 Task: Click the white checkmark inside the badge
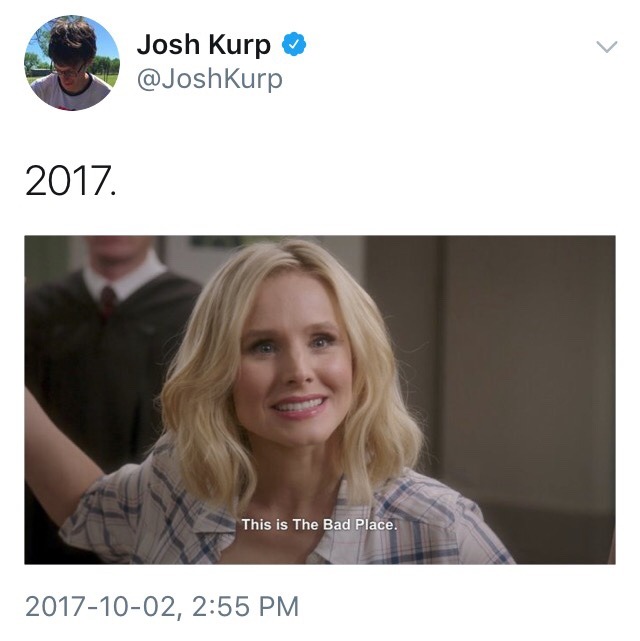pos(294,44)
